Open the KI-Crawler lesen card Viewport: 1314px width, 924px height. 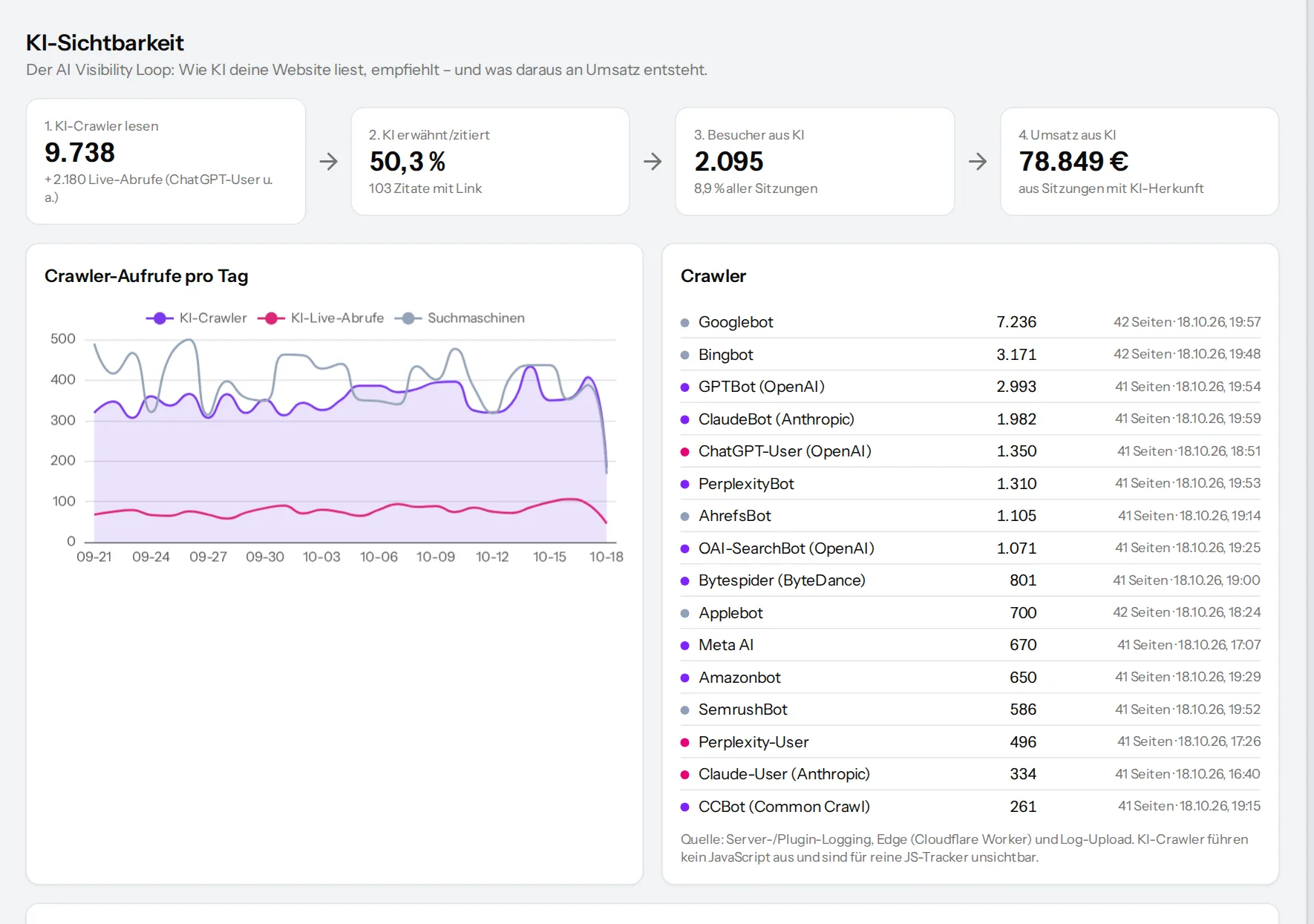click(166, 161)
